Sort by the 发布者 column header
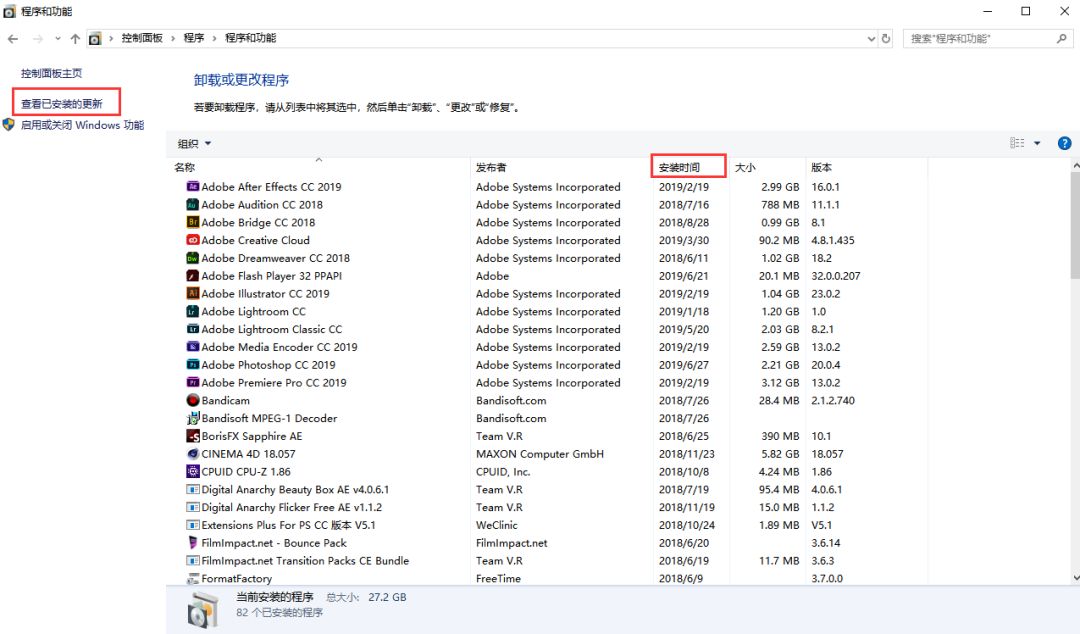1080x634 pixels. (491, 167)
